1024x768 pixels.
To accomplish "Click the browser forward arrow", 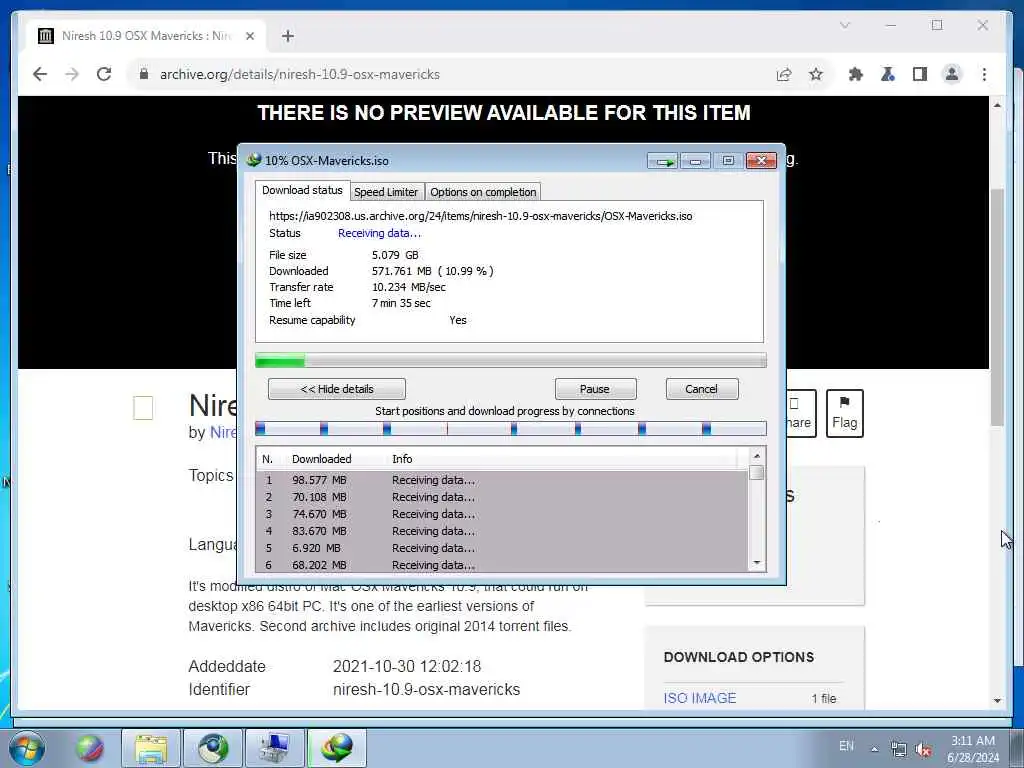I will pos(72,74).
